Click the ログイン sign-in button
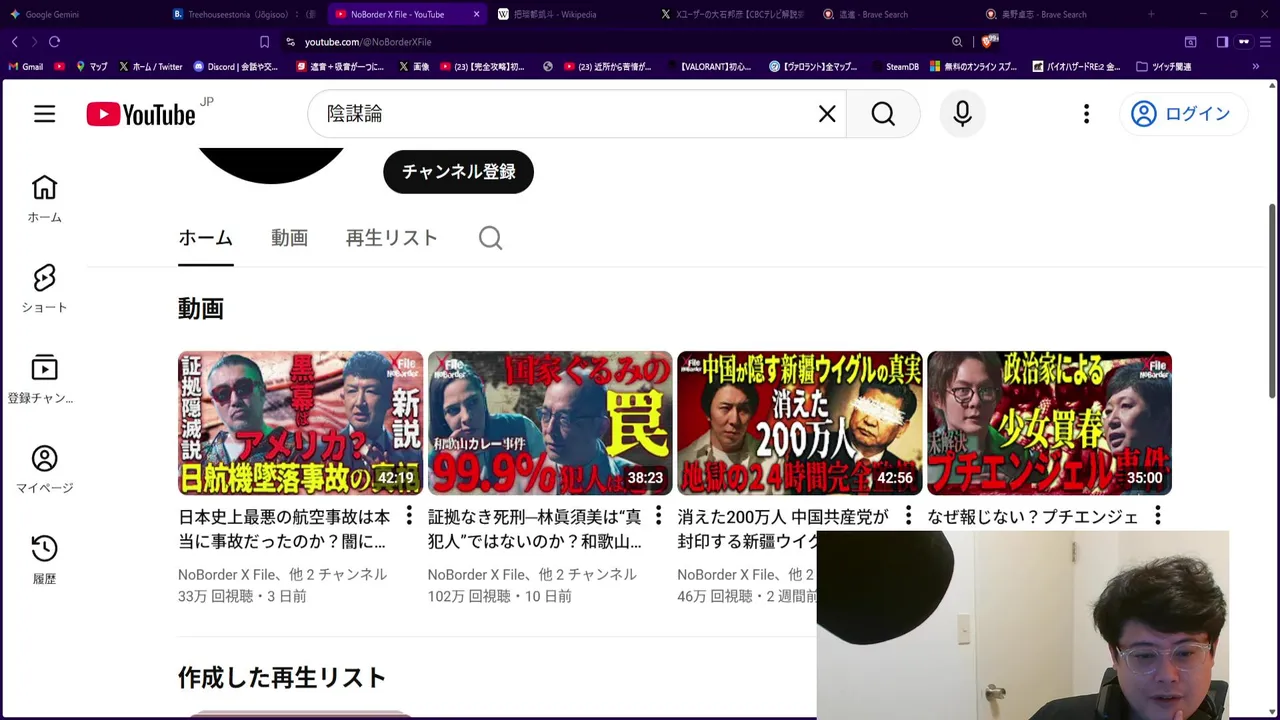 click(1182, 114)
